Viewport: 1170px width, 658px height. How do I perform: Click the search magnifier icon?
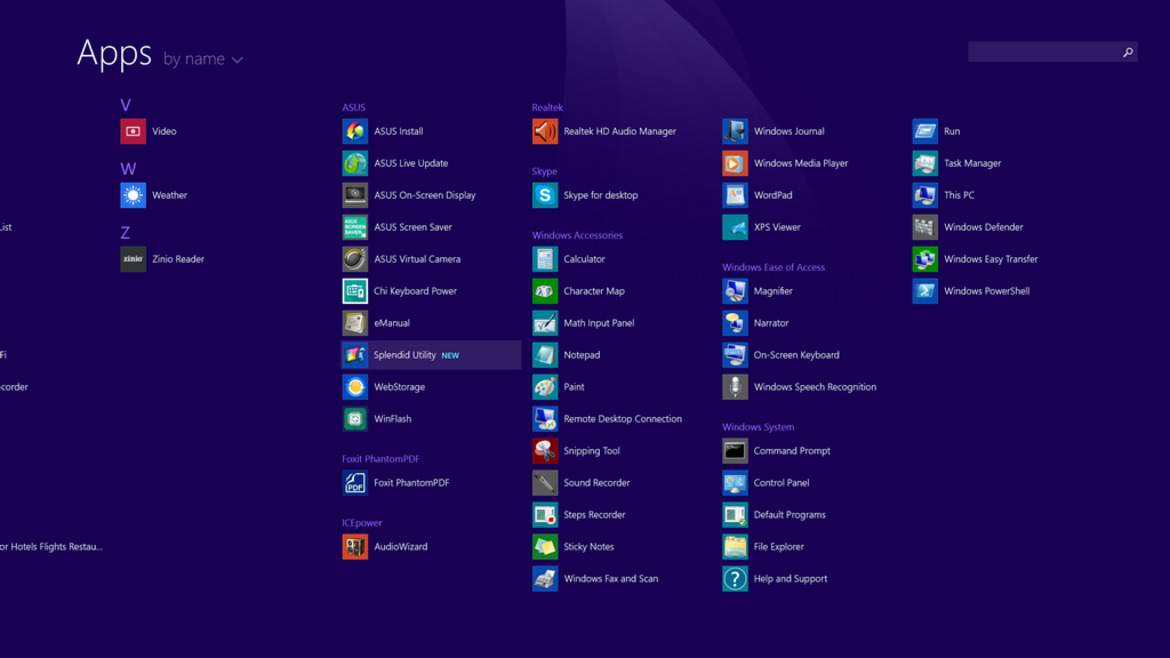1127,51
